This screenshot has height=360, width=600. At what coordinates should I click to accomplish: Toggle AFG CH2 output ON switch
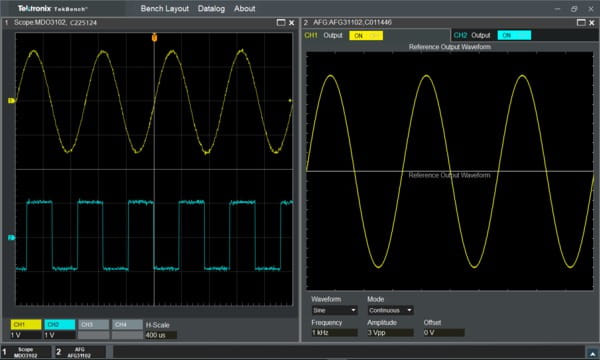514,35
